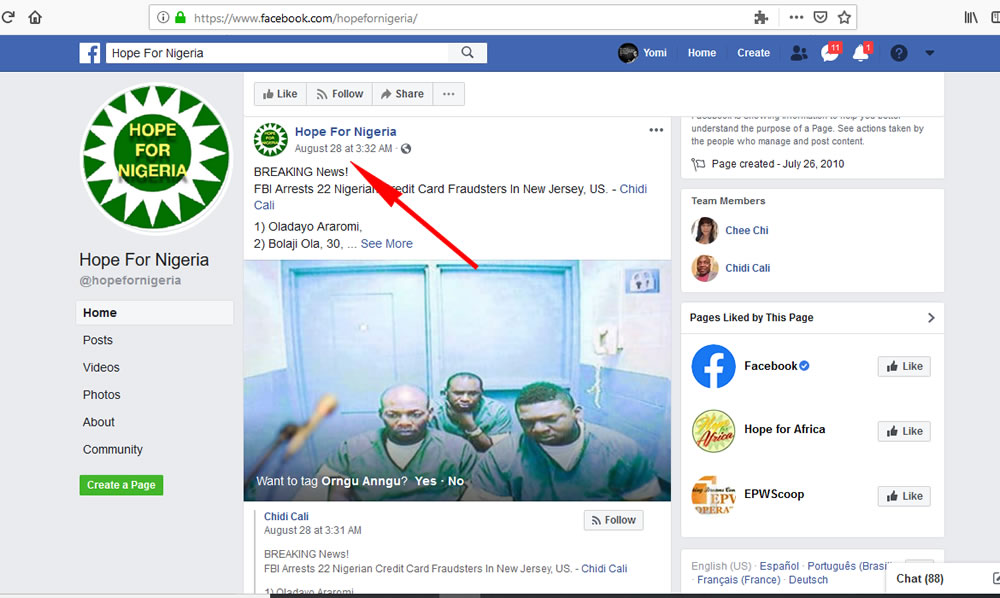Image resolution: width=1000 pixels, height=598 pixels.
Task: Switch language to Español
Action: (x=779, y=566)
